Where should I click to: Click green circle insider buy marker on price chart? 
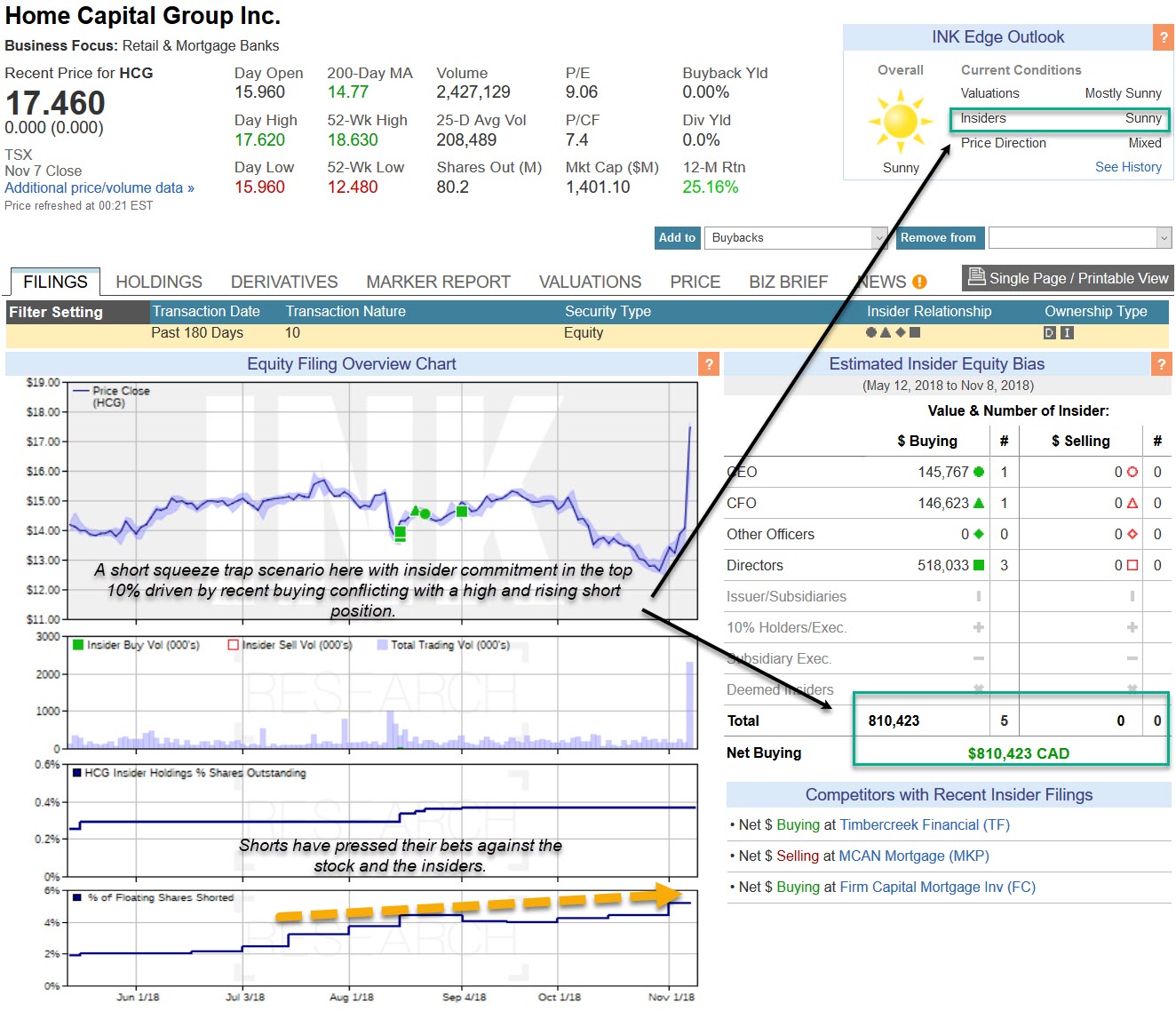point(425,513)
